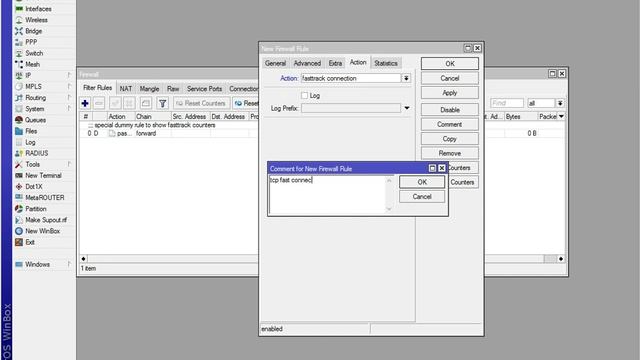Image resolution: width=640 pixels, height=360 pixels.
Task: Open the Service Ports tab
Action: [x=204, y=89]
